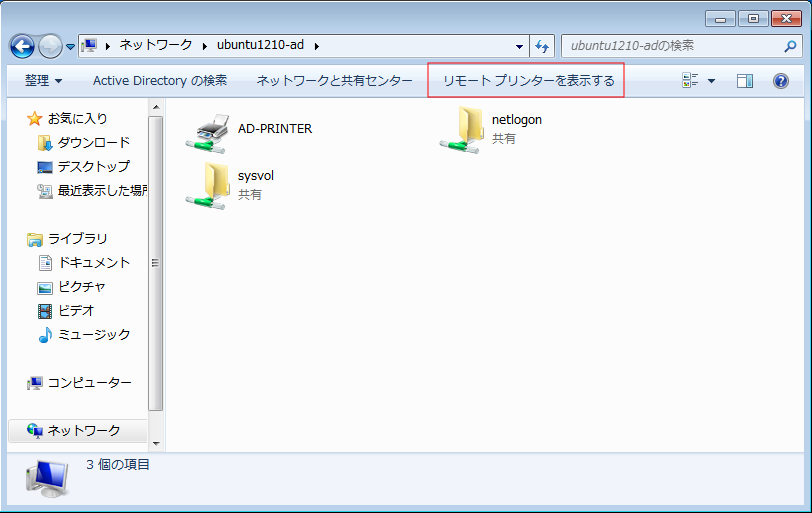Screen dimensions: 812x513
Task: Select ubuntu1210-ad breadcrumb in address bar
Action: point(260,45)
